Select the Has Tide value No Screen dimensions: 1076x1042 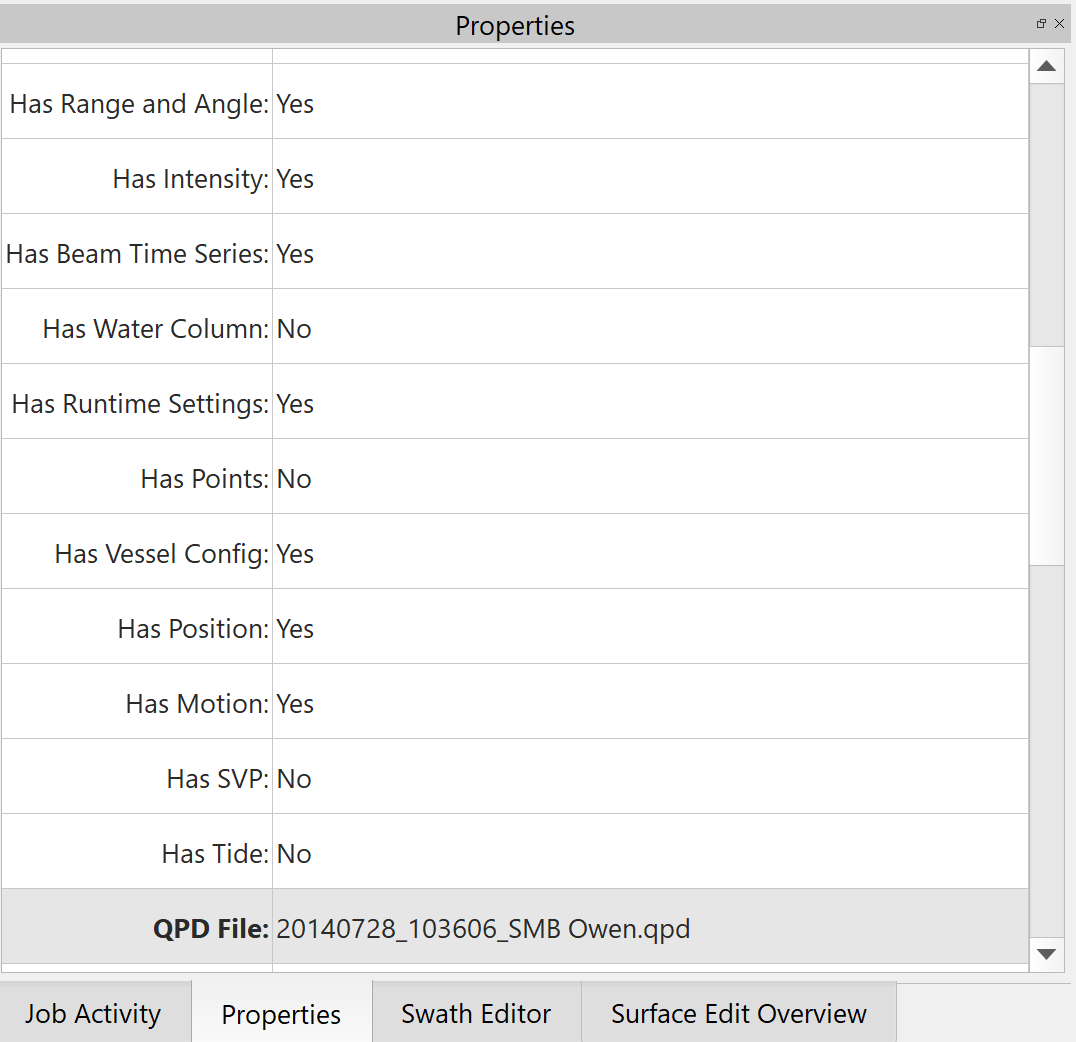(294, 854)
